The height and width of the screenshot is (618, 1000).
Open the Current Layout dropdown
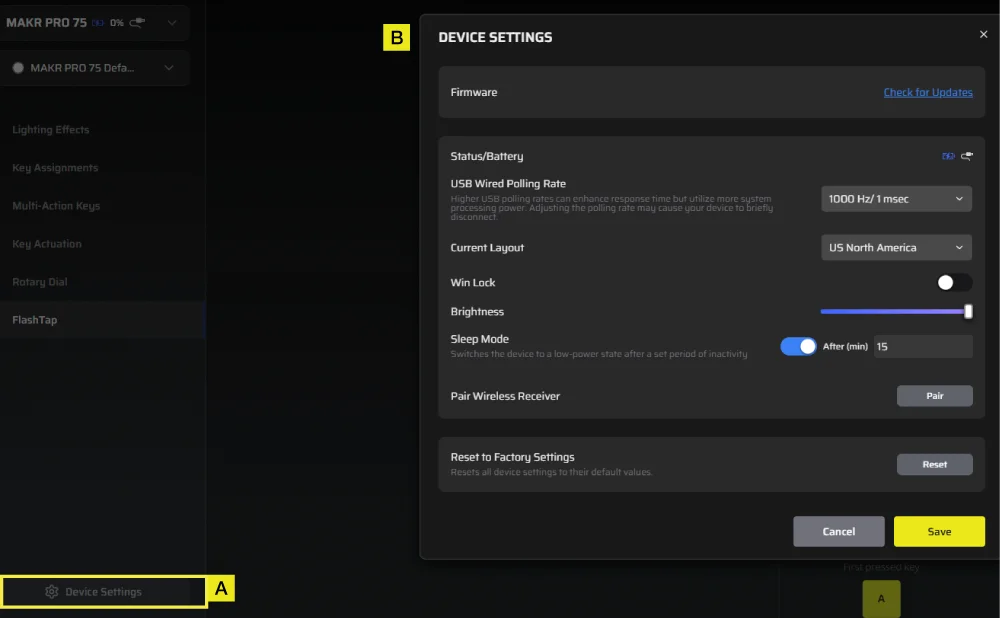(896, 247)
